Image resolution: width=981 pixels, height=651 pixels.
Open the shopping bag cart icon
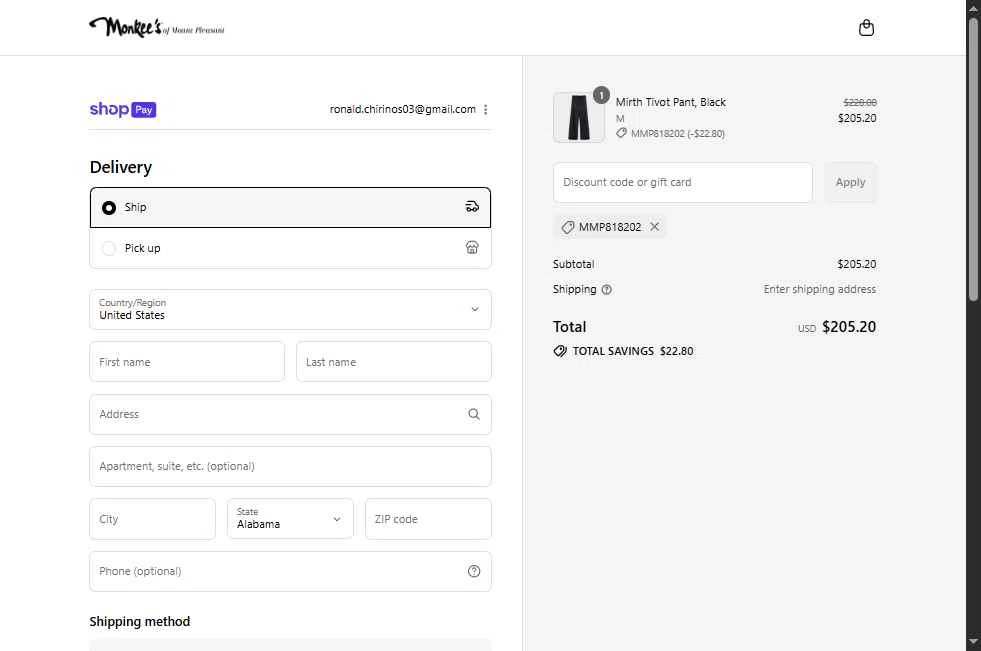click(x=866, y=28)
